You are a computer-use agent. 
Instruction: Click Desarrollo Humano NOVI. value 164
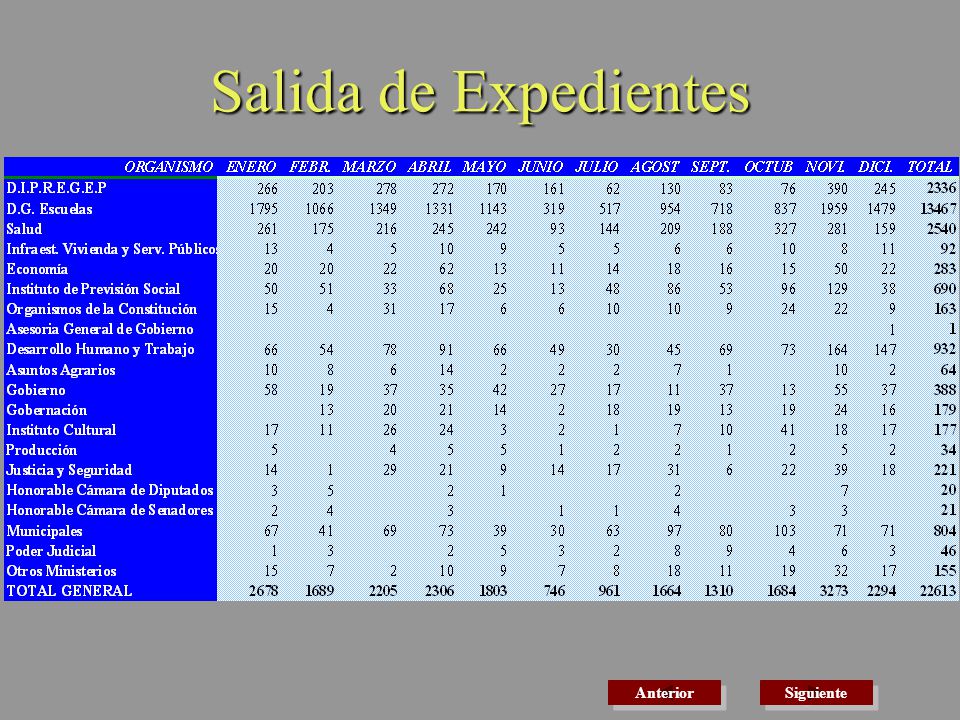tap(837, 350)
